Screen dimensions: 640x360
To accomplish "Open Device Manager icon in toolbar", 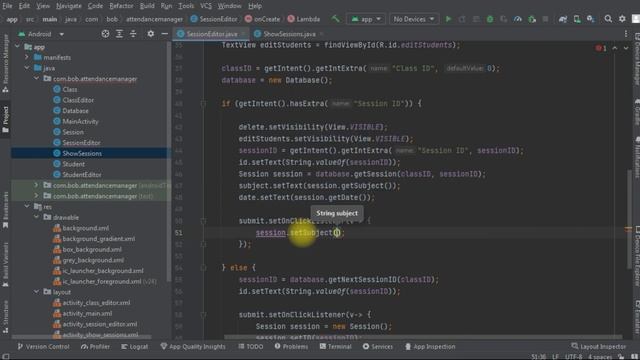I will coord(577,19).
